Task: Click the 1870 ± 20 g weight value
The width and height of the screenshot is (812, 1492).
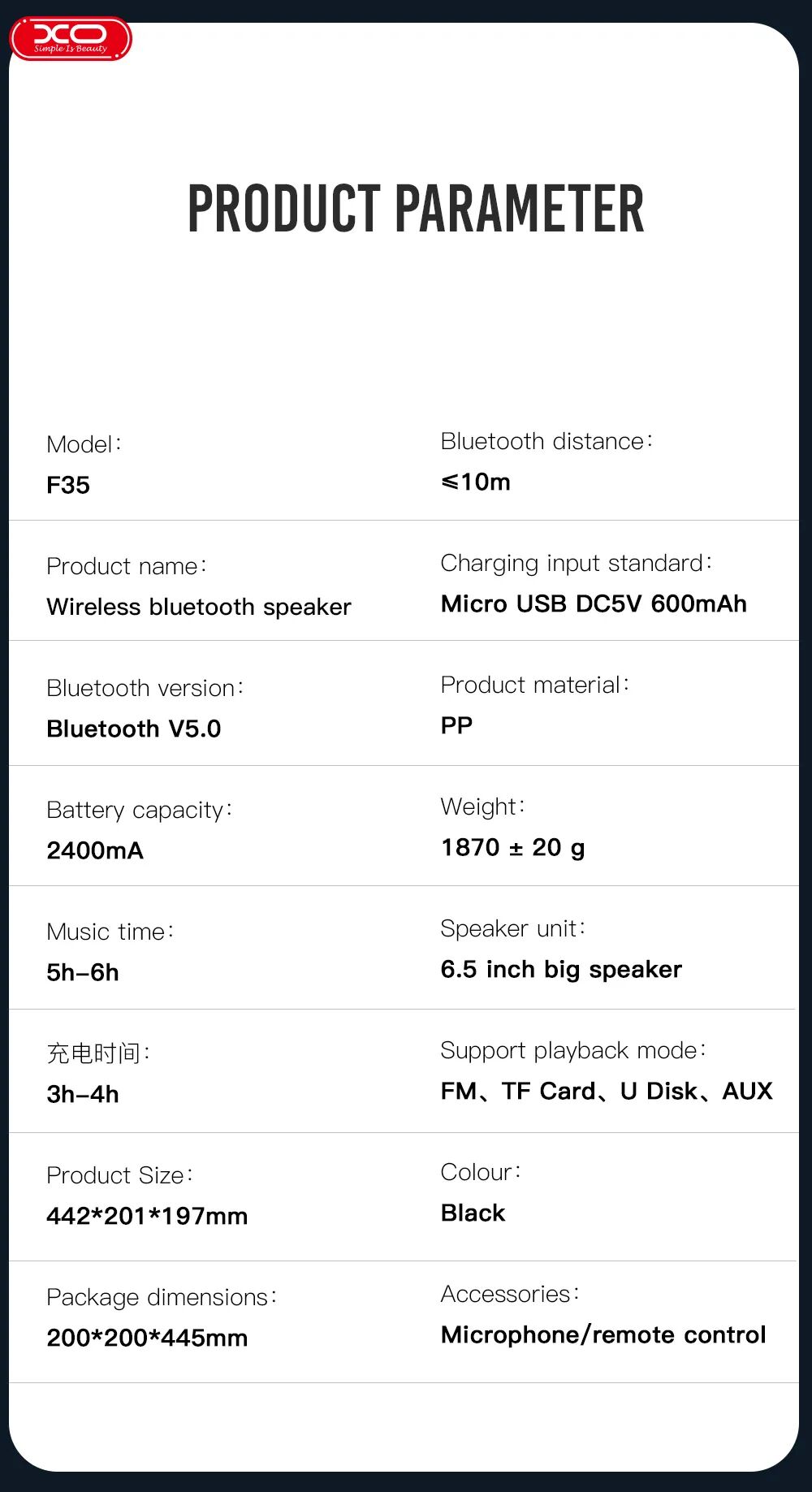Action: point(512,847)
